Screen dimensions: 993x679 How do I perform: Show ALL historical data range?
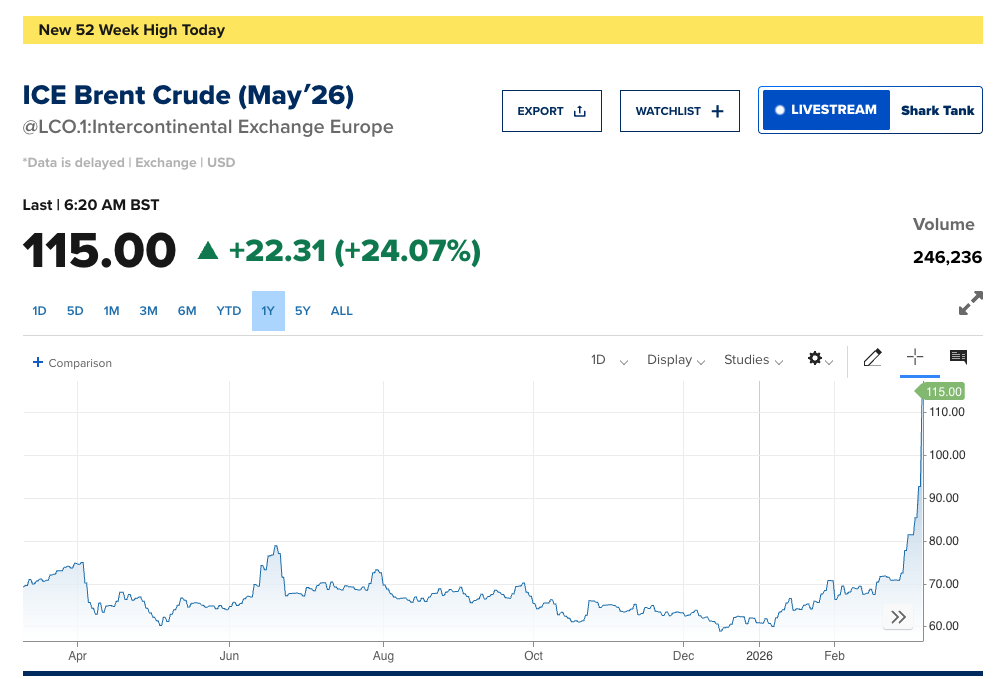[342, 311]
